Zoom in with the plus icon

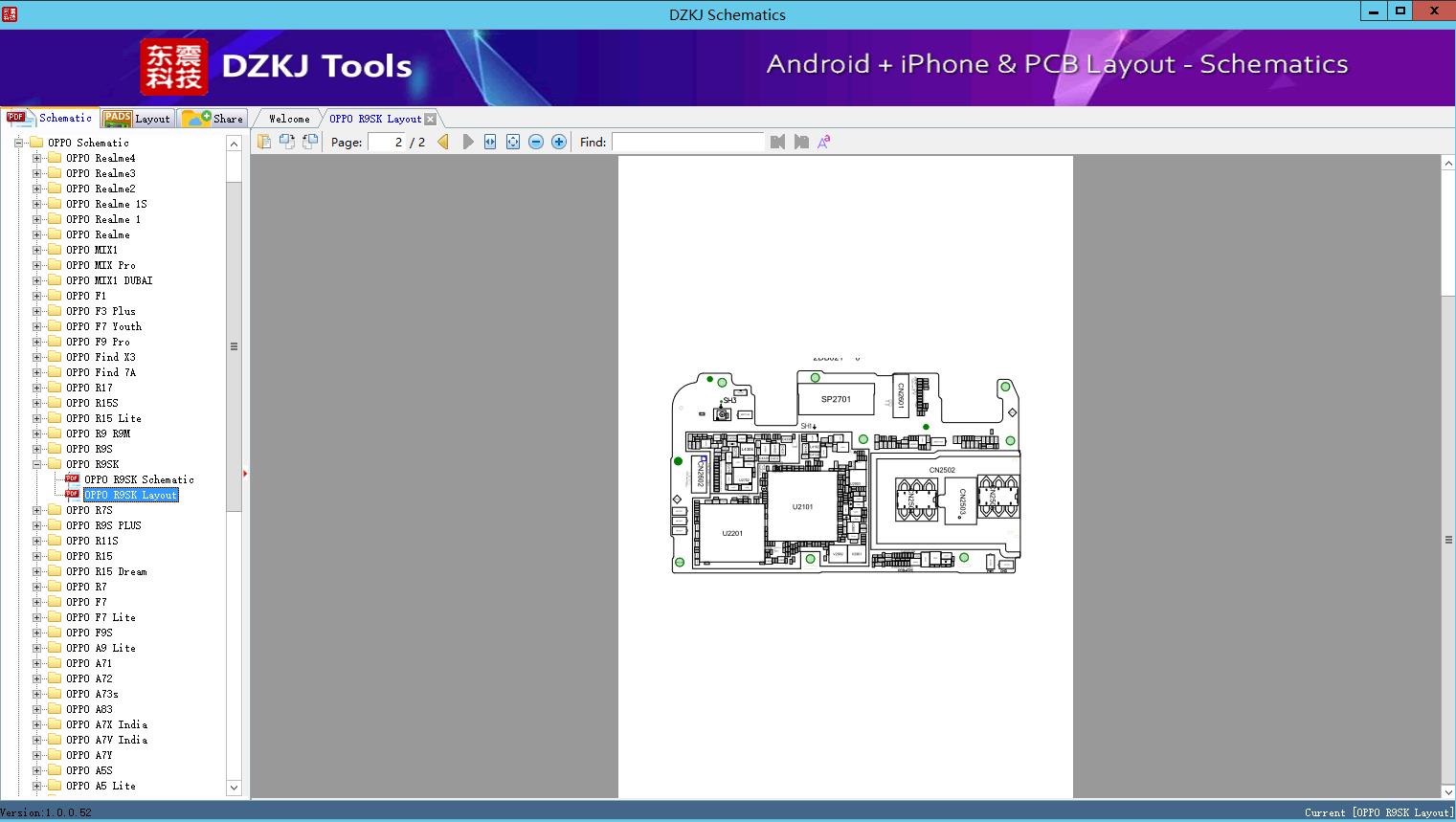(559, 142)
